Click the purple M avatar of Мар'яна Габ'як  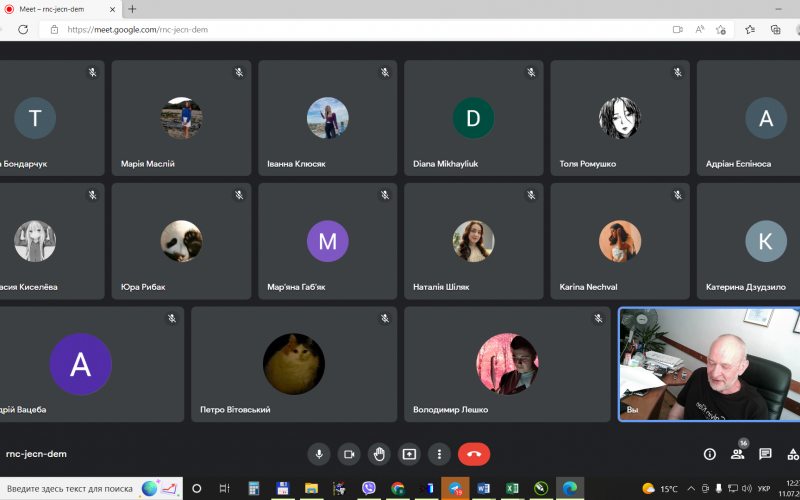coord(328,241)
